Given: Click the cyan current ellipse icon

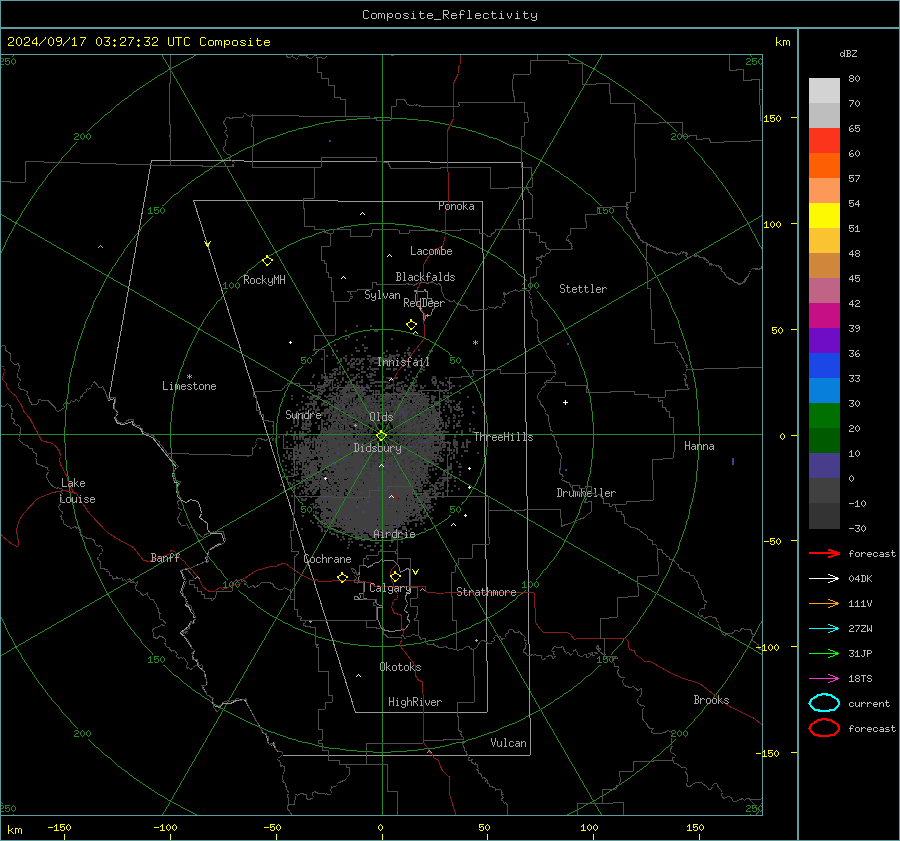Looking at the screenshot, I should point(824,703).
